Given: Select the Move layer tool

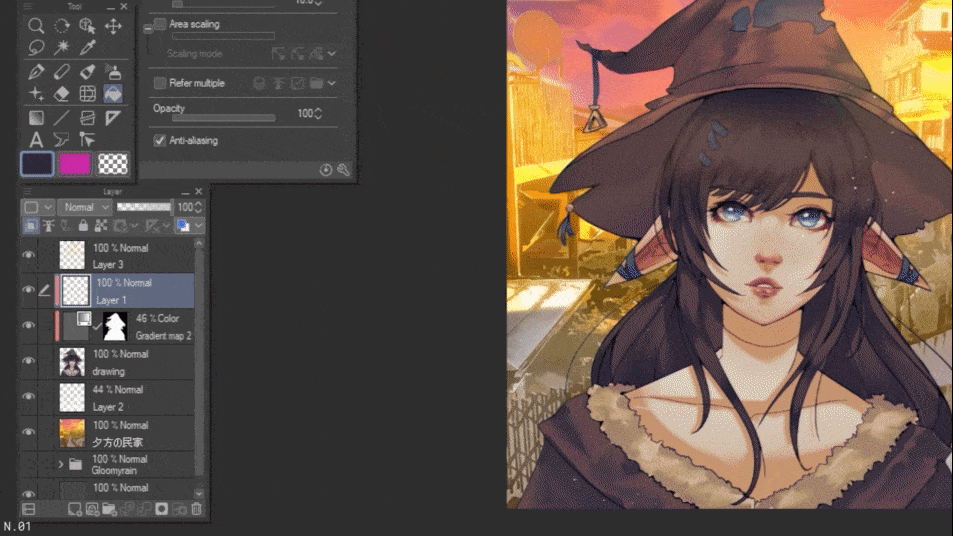Looking at the screenshot, I should pyautogui.click(x=113, y=26).
